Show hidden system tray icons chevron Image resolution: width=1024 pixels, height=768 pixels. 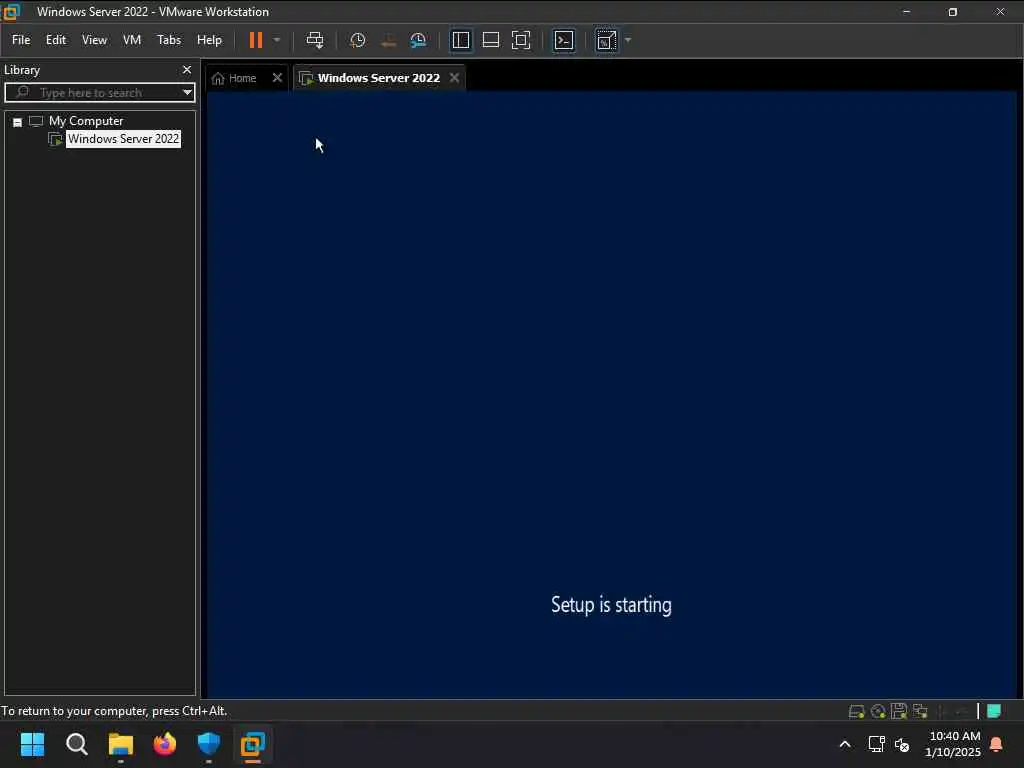tap(844, 744)
